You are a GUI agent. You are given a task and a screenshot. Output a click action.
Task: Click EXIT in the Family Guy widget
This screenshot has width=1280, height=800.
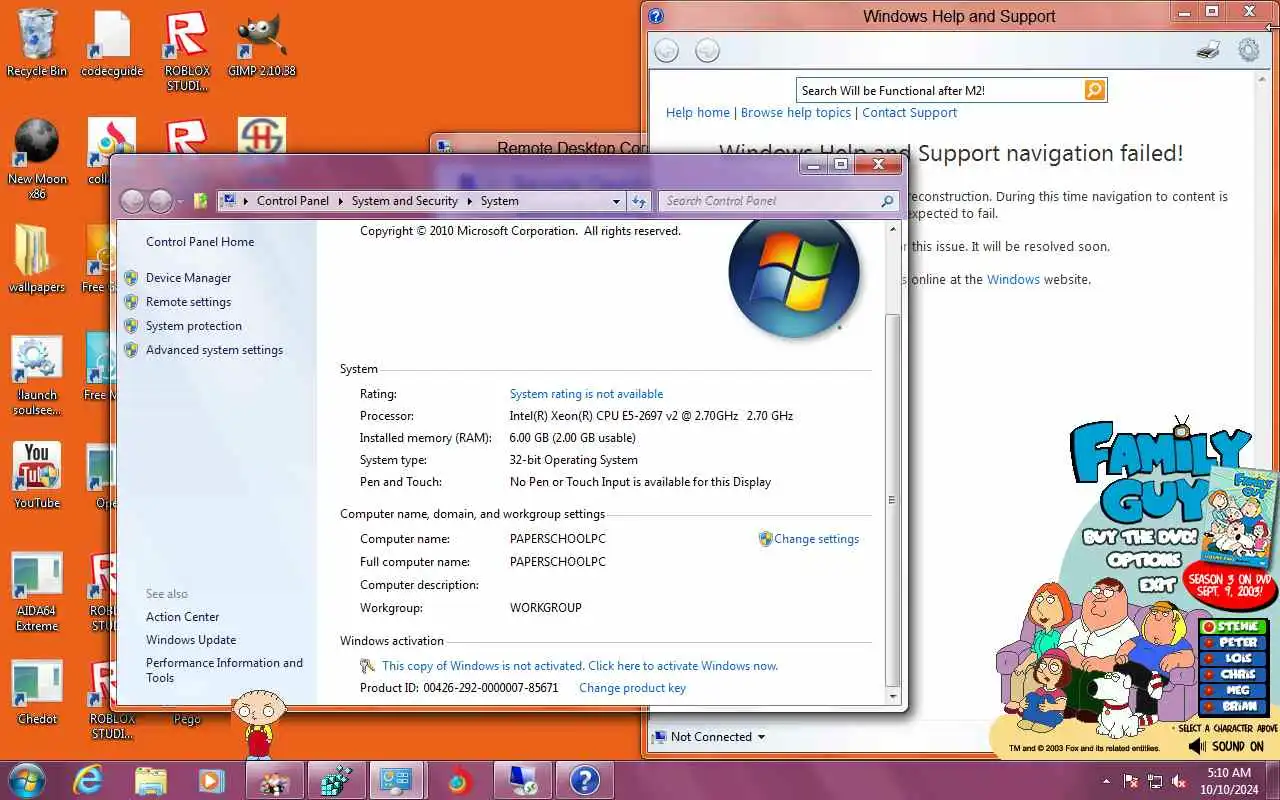coord(1157,584)
